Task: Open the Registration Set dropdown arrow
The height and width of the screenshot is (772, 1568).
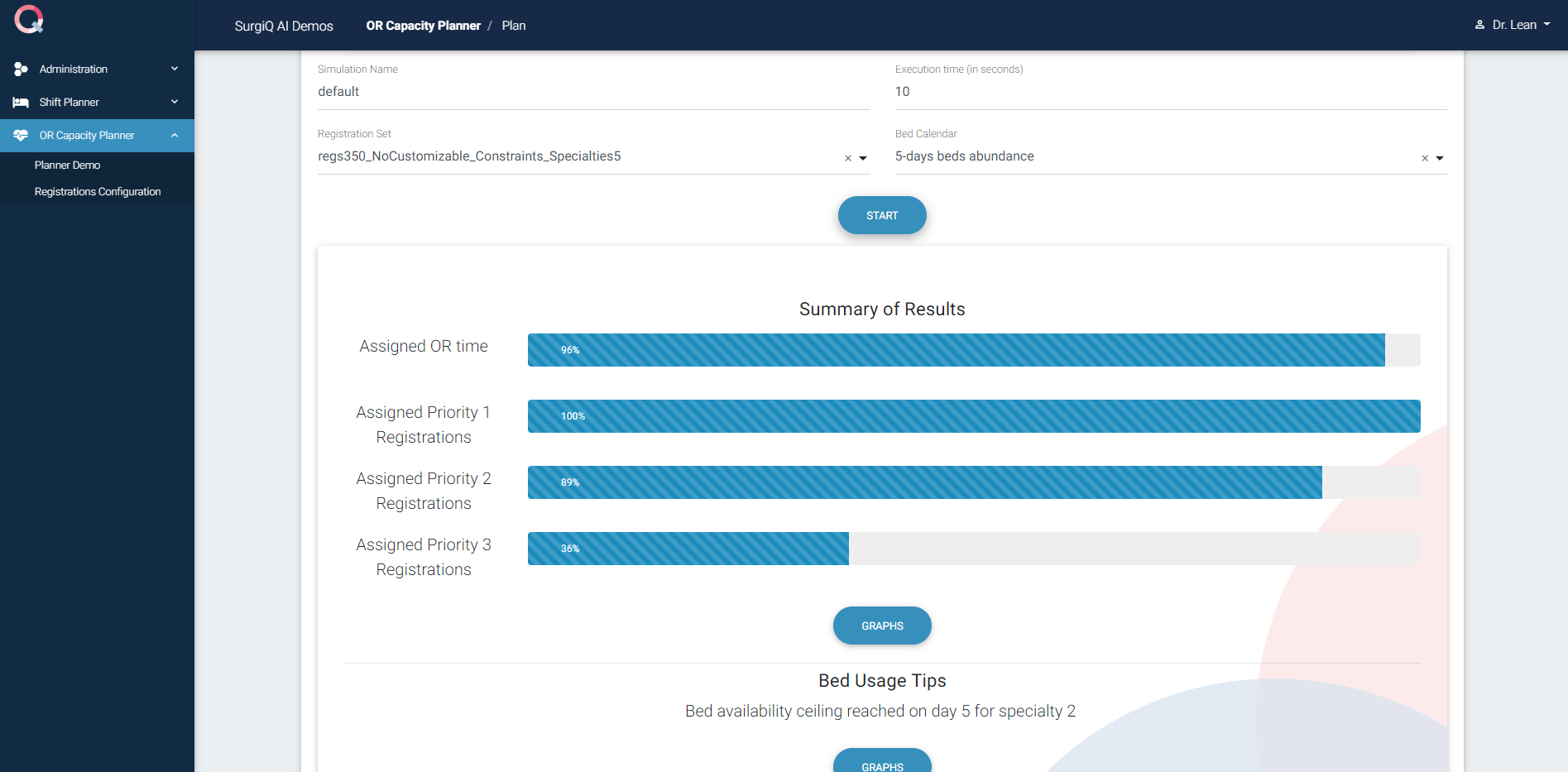Action: click(x=863, y=158)
